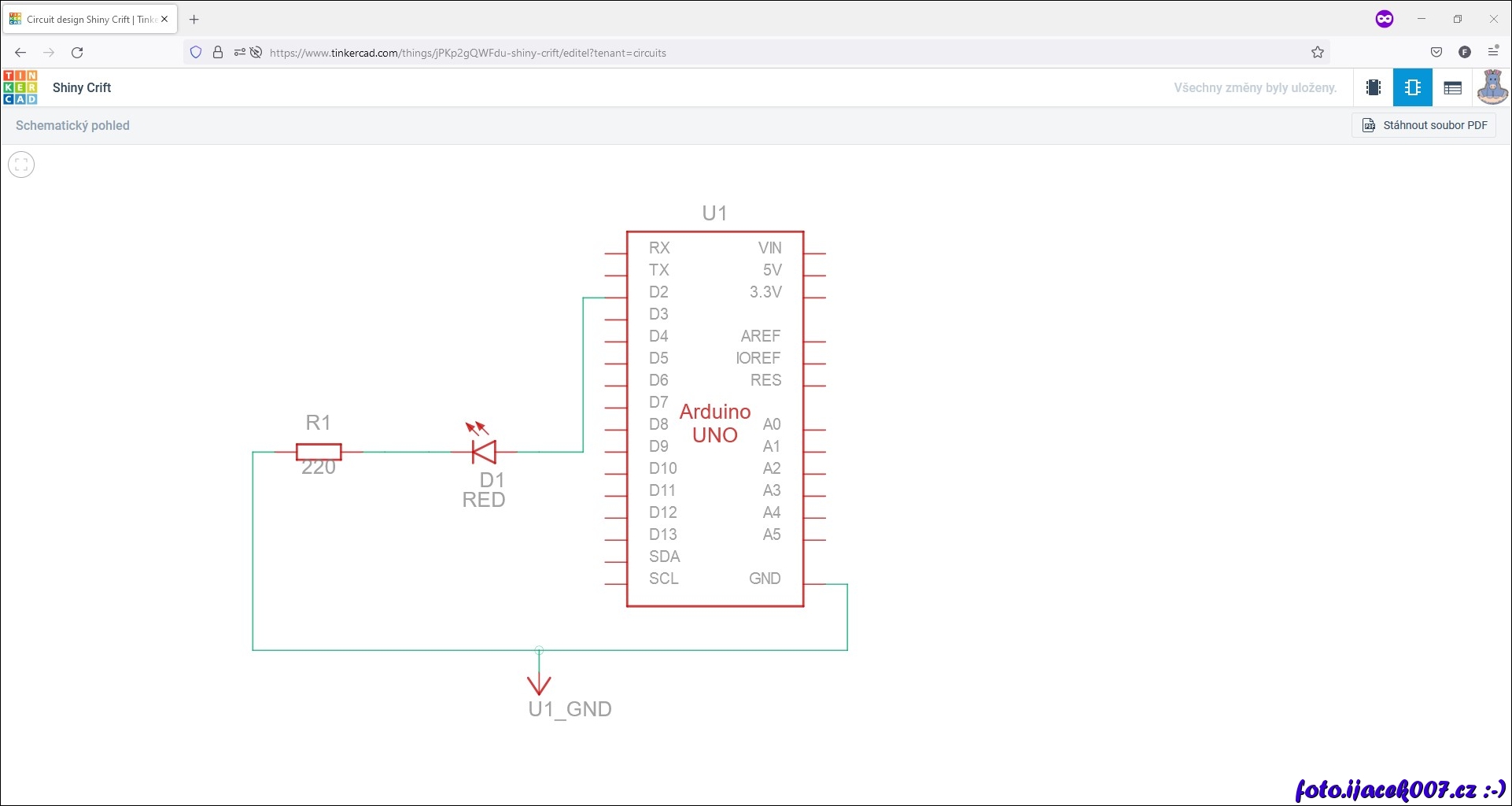1512x806 pixels.
Task: Close the Circuit design browser tab
Action: click(164, 20)
